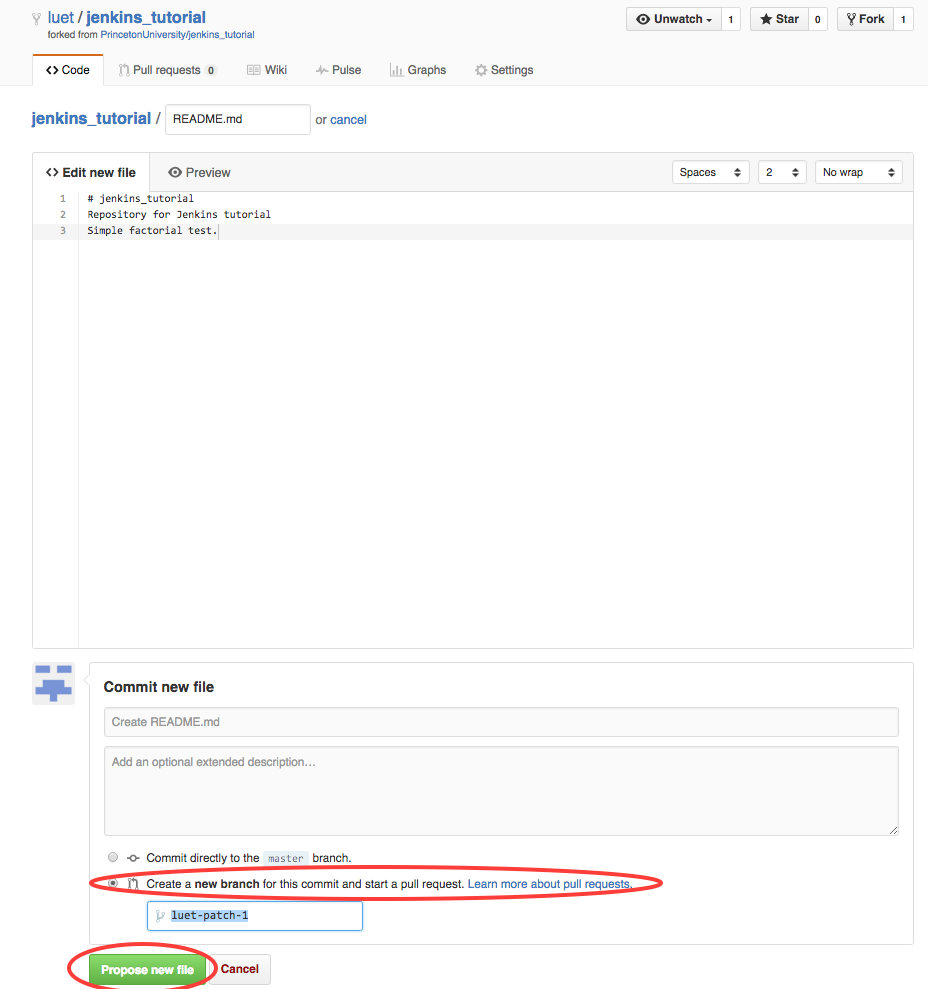The height and width of the screenshot is (989, 928).
Task: Click the description textarea resize handle
Action: coord(893,831)
